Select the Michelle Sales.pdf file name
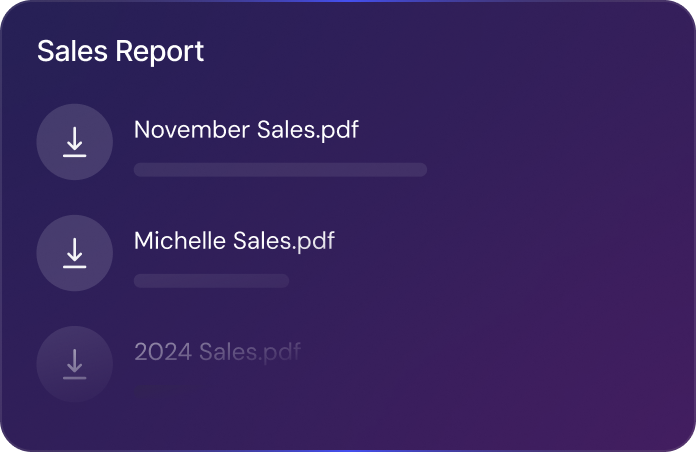 [x=234, y=241]
